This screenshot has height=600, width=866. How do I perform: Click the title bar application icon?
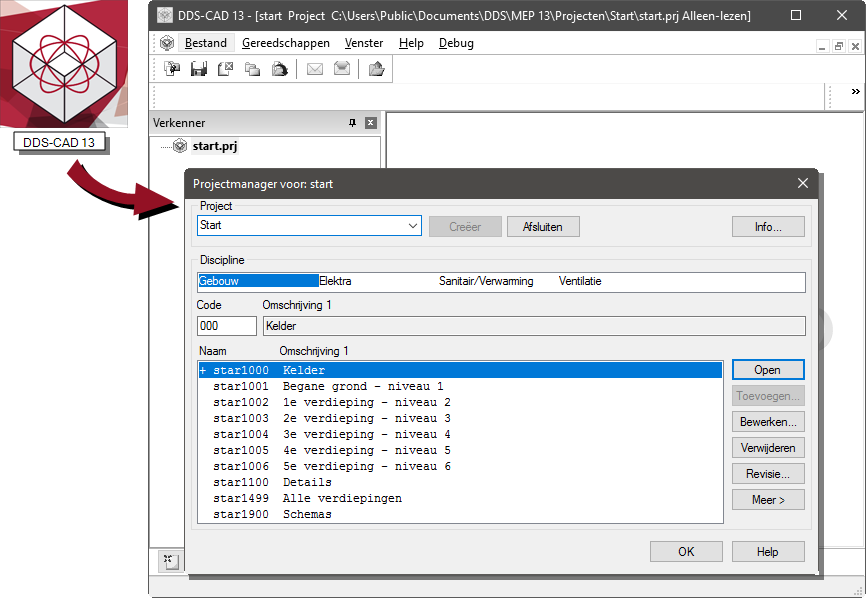[x=165, y=15]
